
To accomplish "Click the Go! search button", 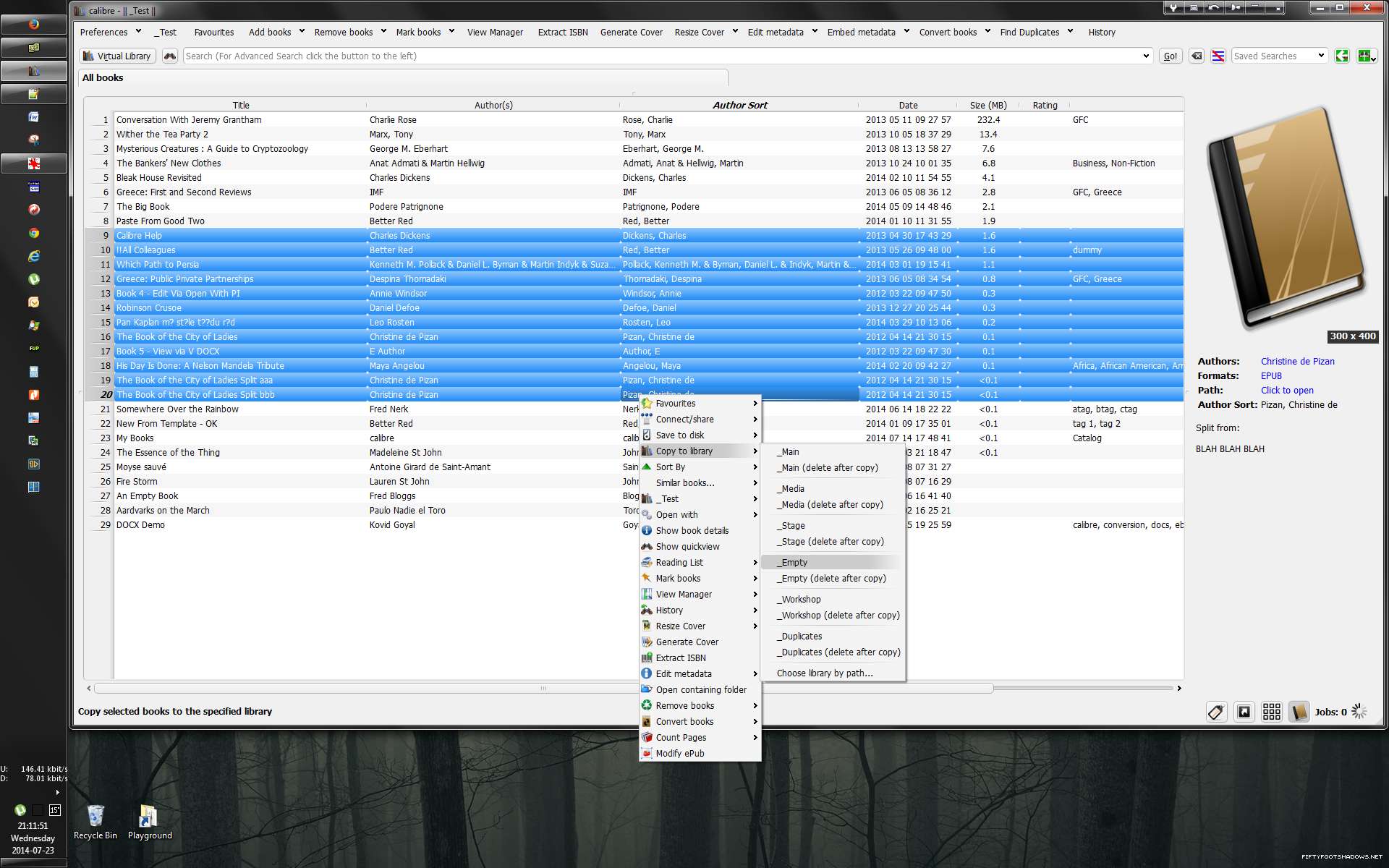I will click(1171, 56).
